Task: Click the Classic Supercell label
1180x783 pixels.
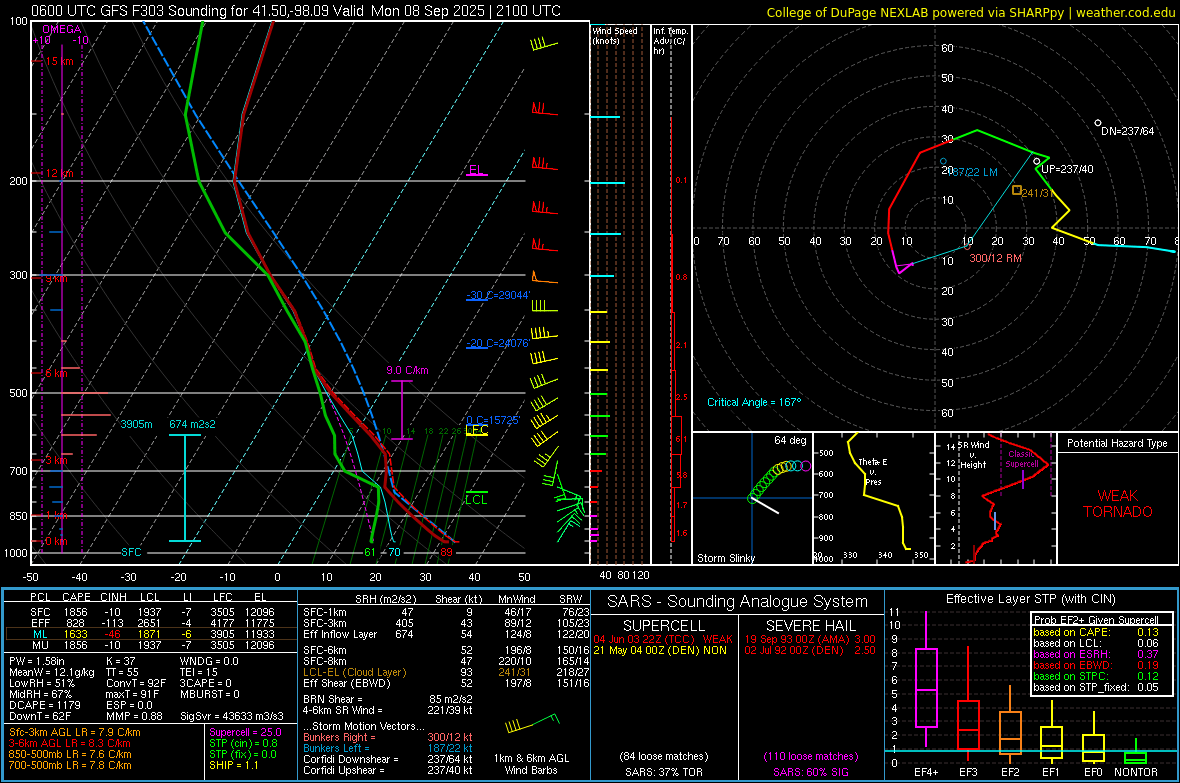Action: point(1022,459)
